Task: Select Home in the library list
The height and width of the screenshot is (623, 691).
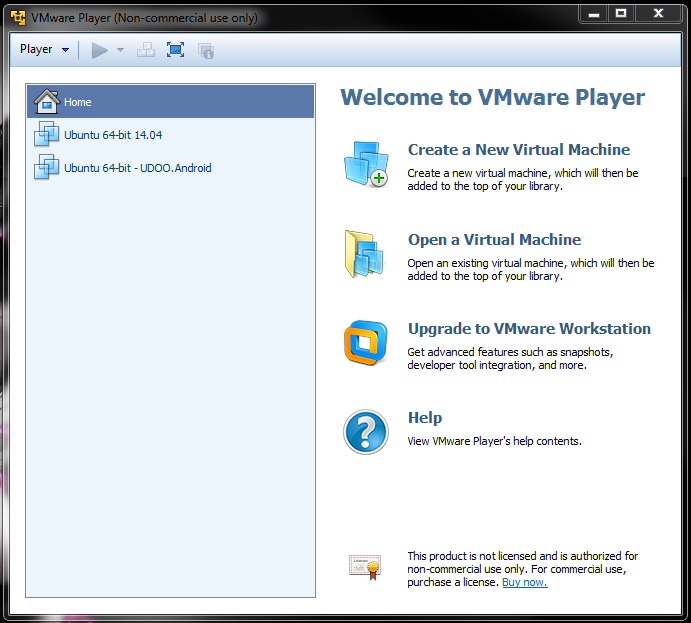Action: point(171,102)
